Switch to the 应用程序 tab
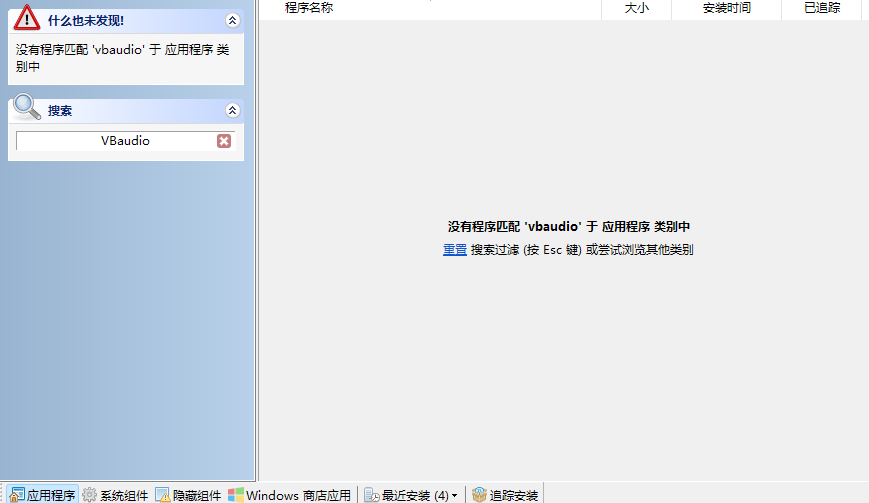The image size is (869, 503). [43, 495]
